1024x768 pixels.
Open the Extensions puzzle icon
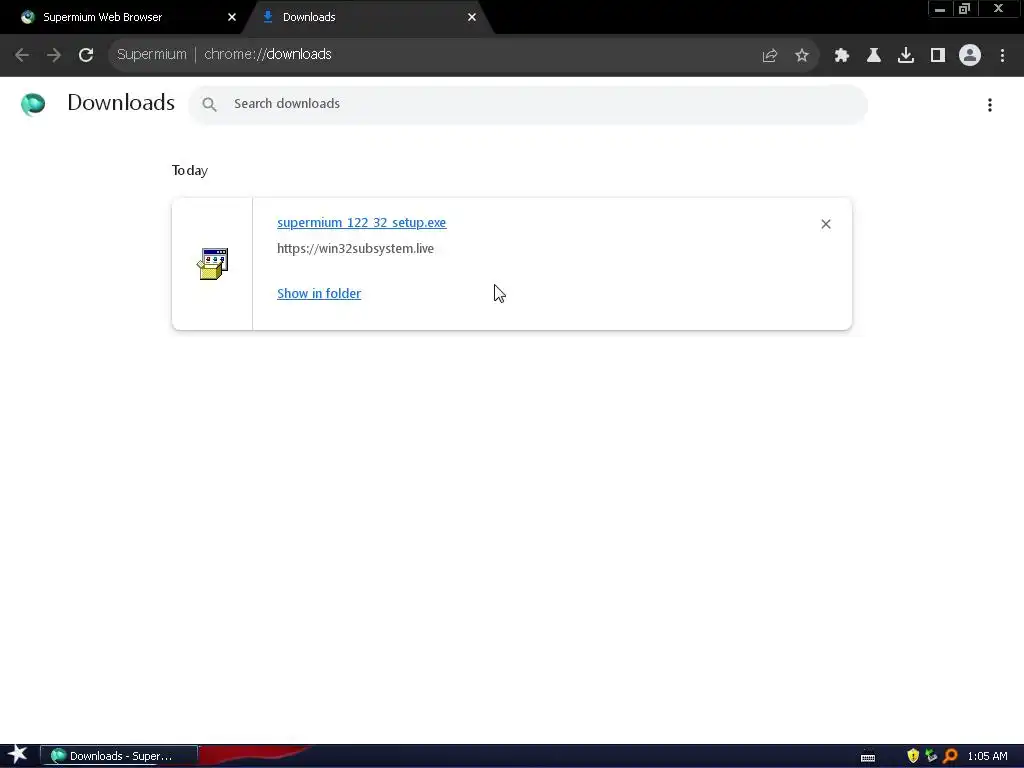click(x=842, y=56)
